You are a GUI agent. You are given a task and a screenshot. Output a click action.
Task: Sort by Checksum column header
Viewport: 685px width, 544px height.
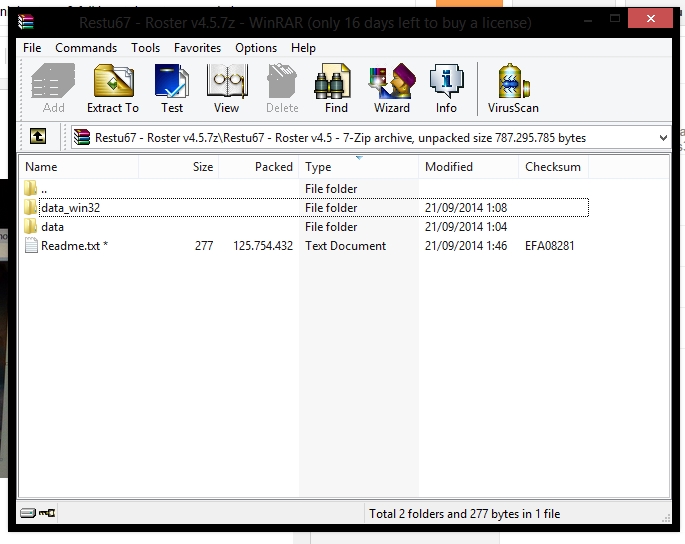click(x=554, y=167)
